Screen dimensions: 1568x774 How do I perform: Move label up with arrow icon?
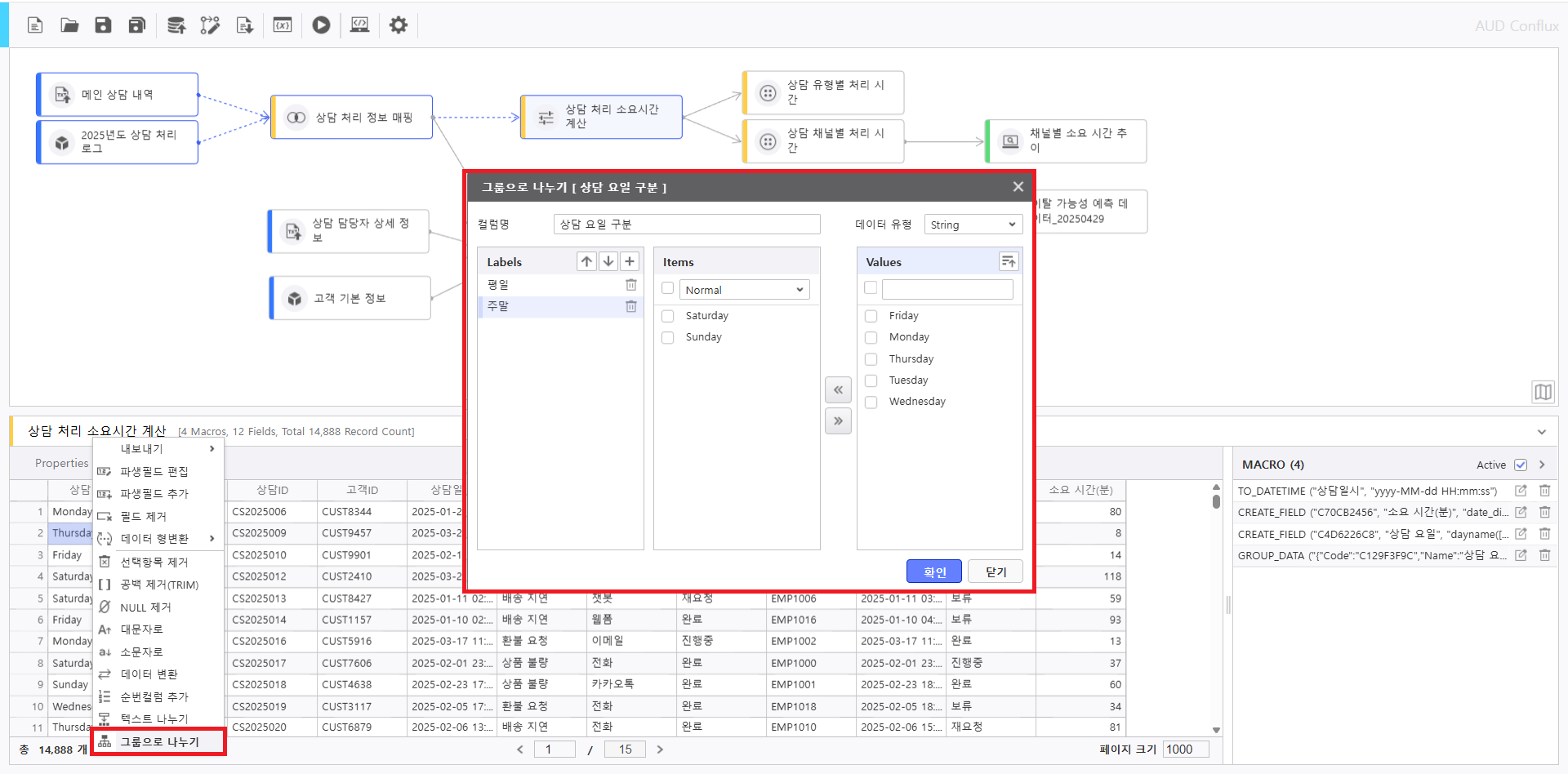(x=586, y=261)
